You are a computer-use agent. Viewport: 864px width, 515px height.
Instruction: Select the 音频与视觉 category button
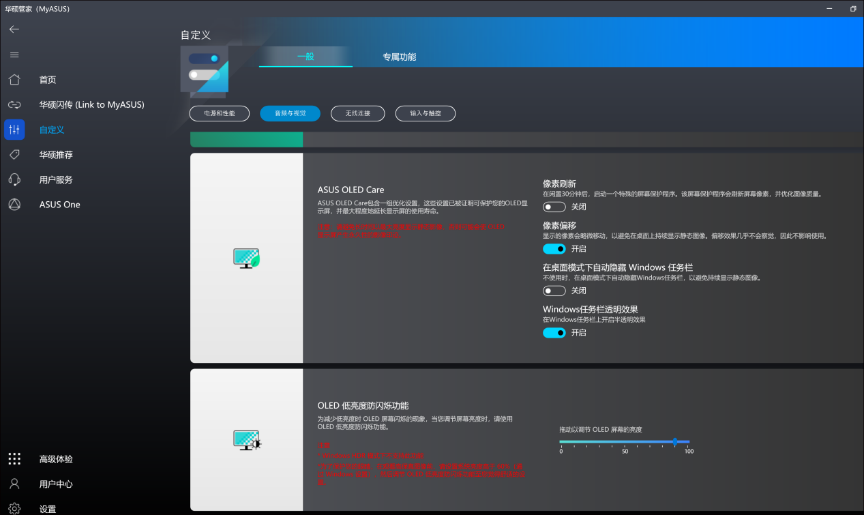[x=290, y=113]
